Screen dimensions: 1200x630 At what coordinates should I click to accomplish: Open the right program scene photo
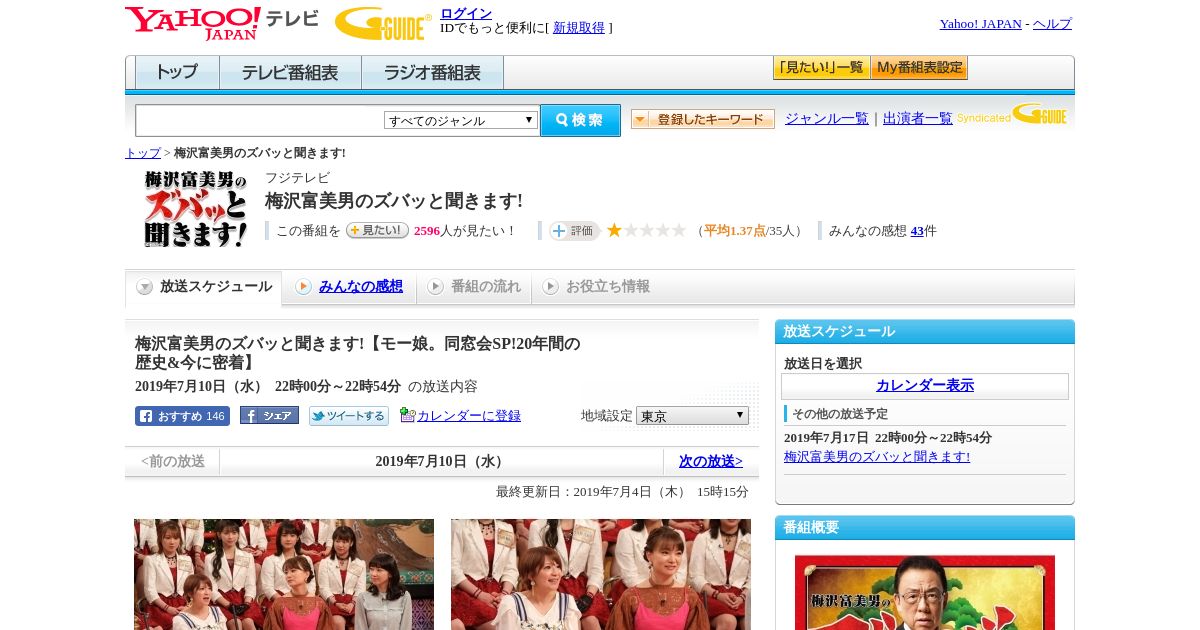601,574
